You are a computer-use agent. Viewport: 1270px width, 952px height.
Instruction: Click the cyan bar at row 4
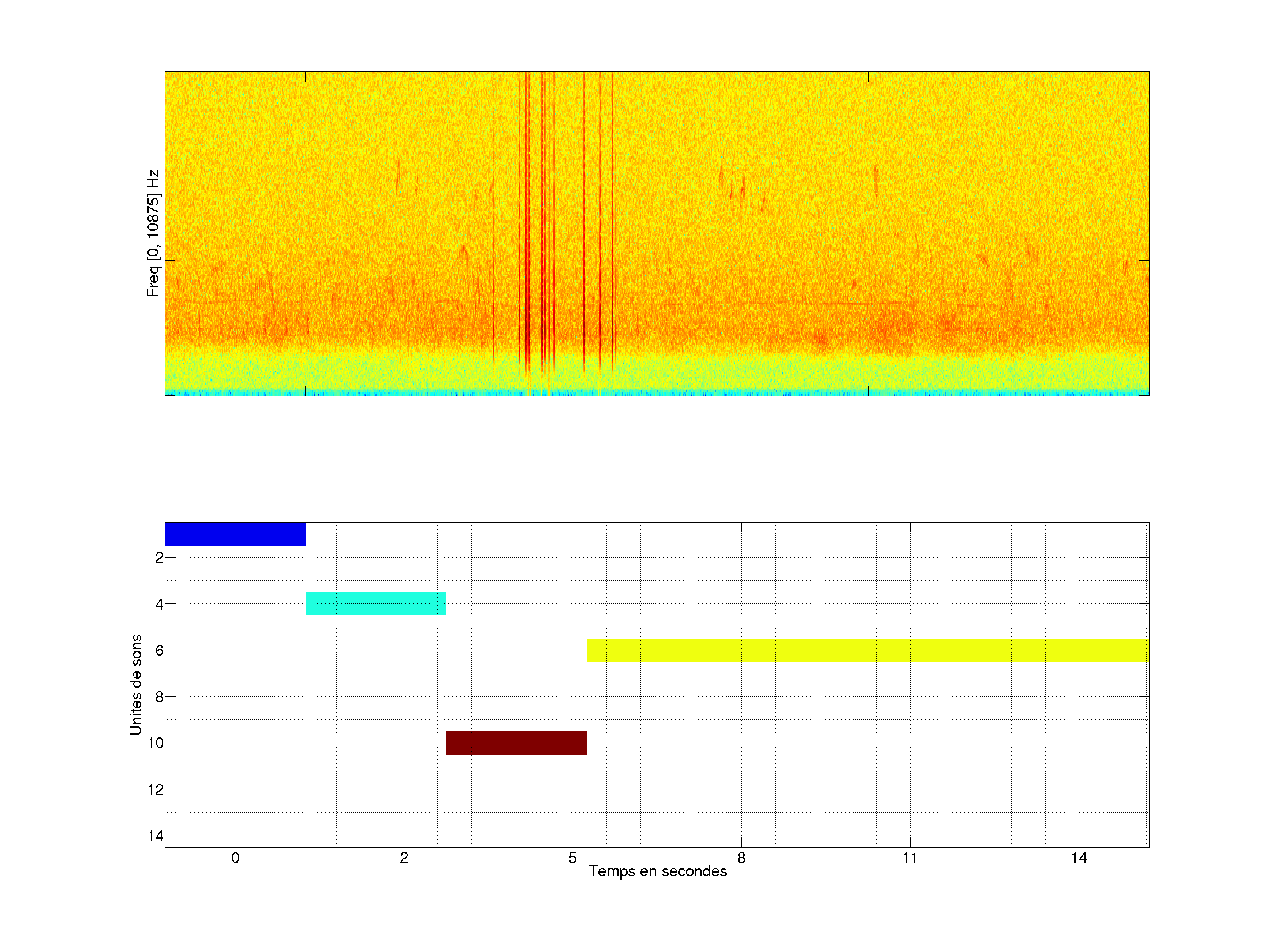[x=376, y=603]
